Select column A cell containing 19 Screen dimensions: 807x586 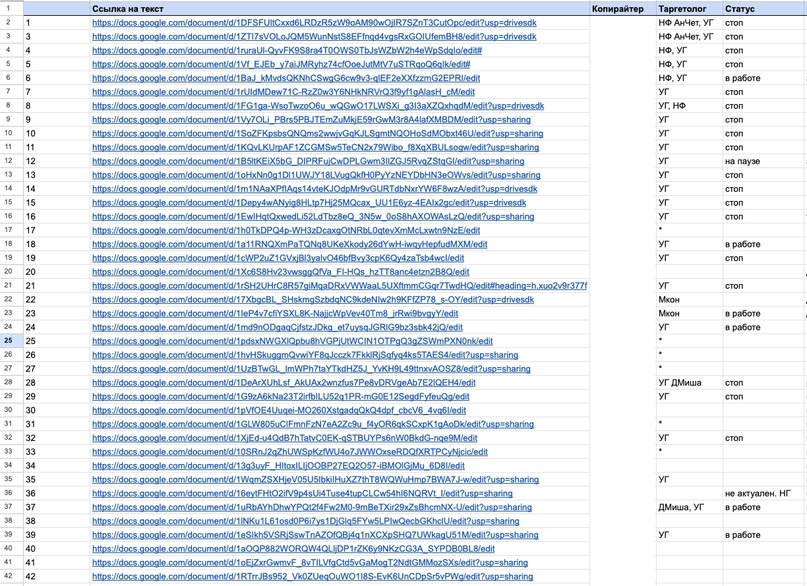click(x=57, y=258)
